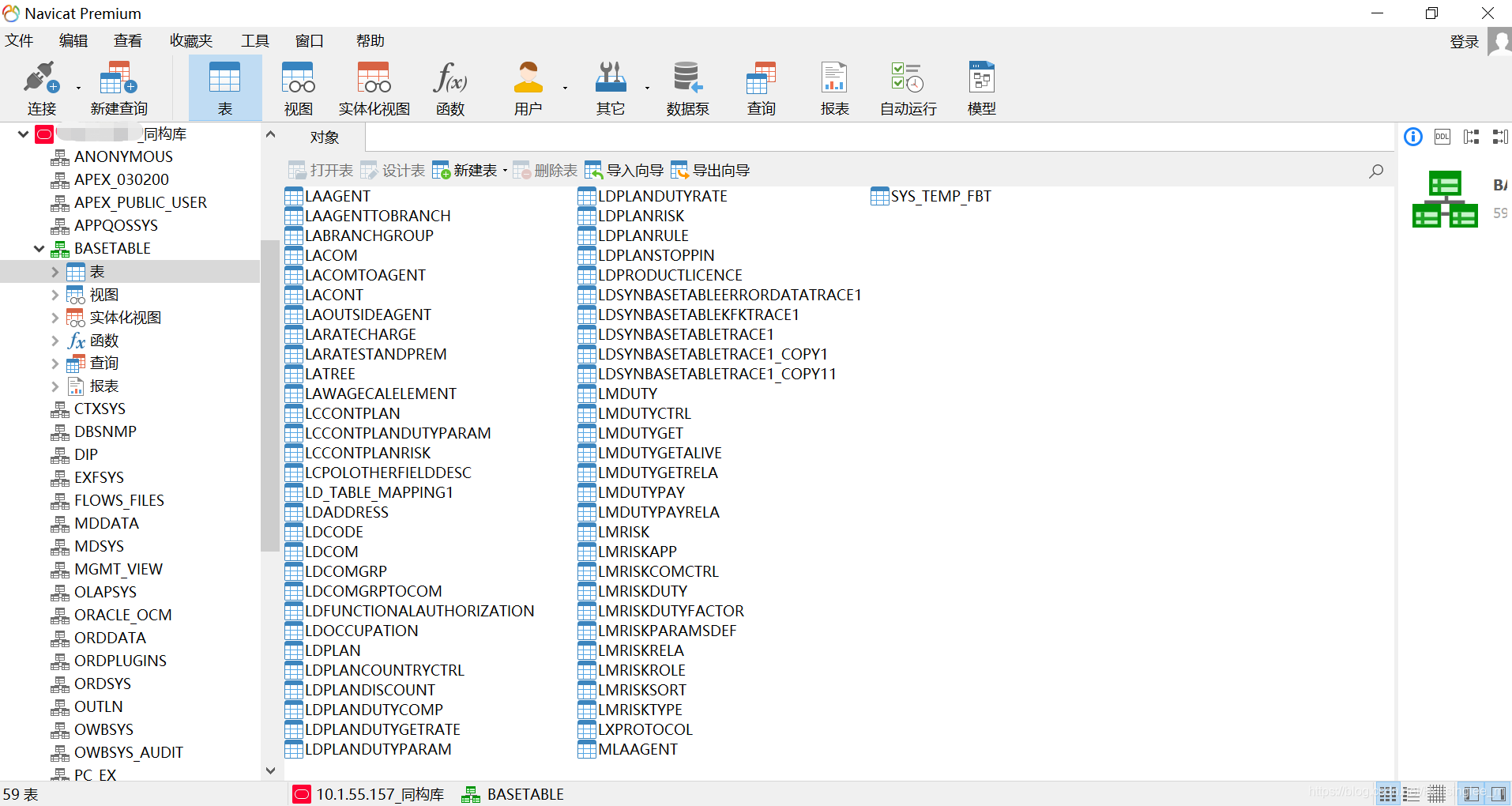1512x806 pixels.
Task: Collapse the BASETABLE schema node
Action: [39, 249]
